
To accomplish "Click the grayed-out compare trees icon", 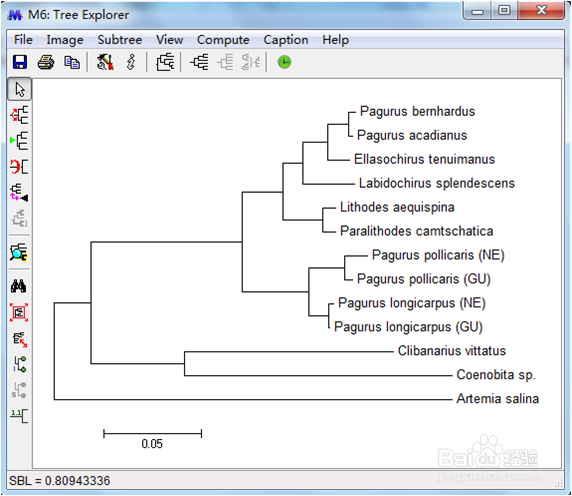I will tap(251, 62).
